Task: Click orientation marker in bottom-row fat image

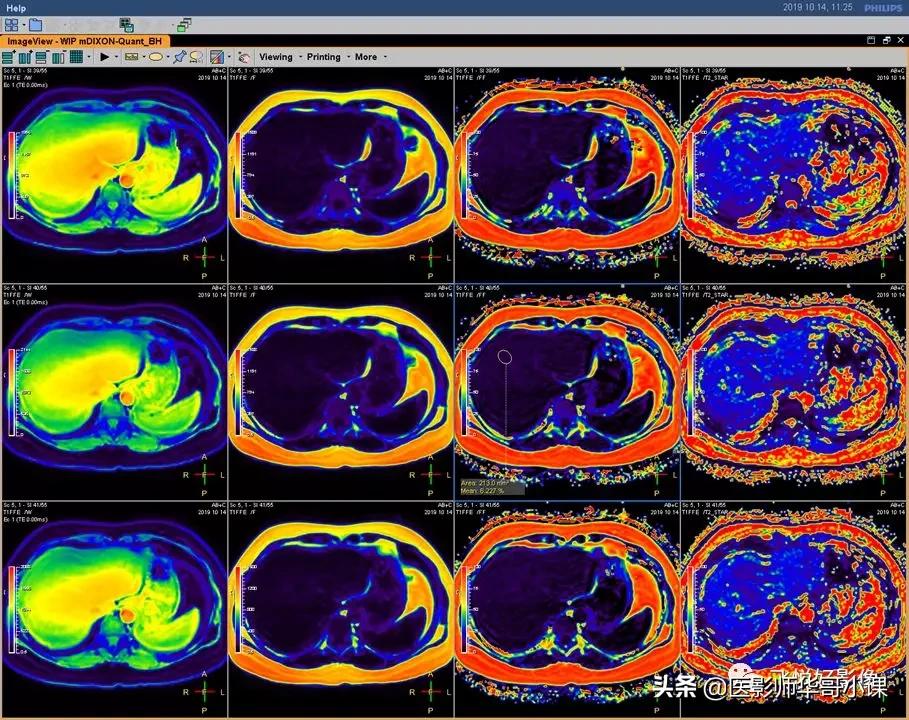Action: point(430,692)
